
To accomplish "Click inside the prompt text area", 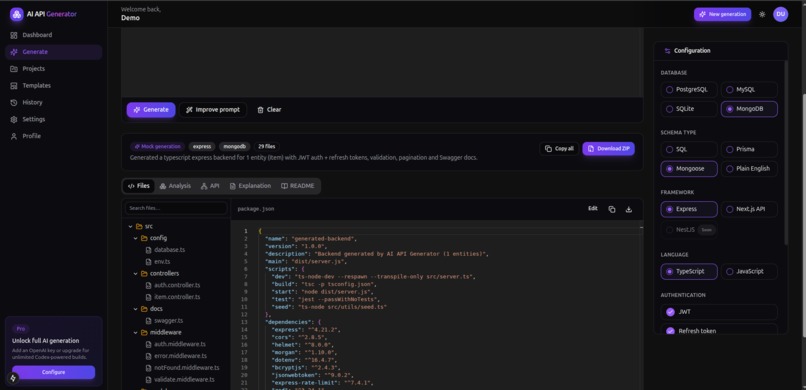I will (382, 62).
